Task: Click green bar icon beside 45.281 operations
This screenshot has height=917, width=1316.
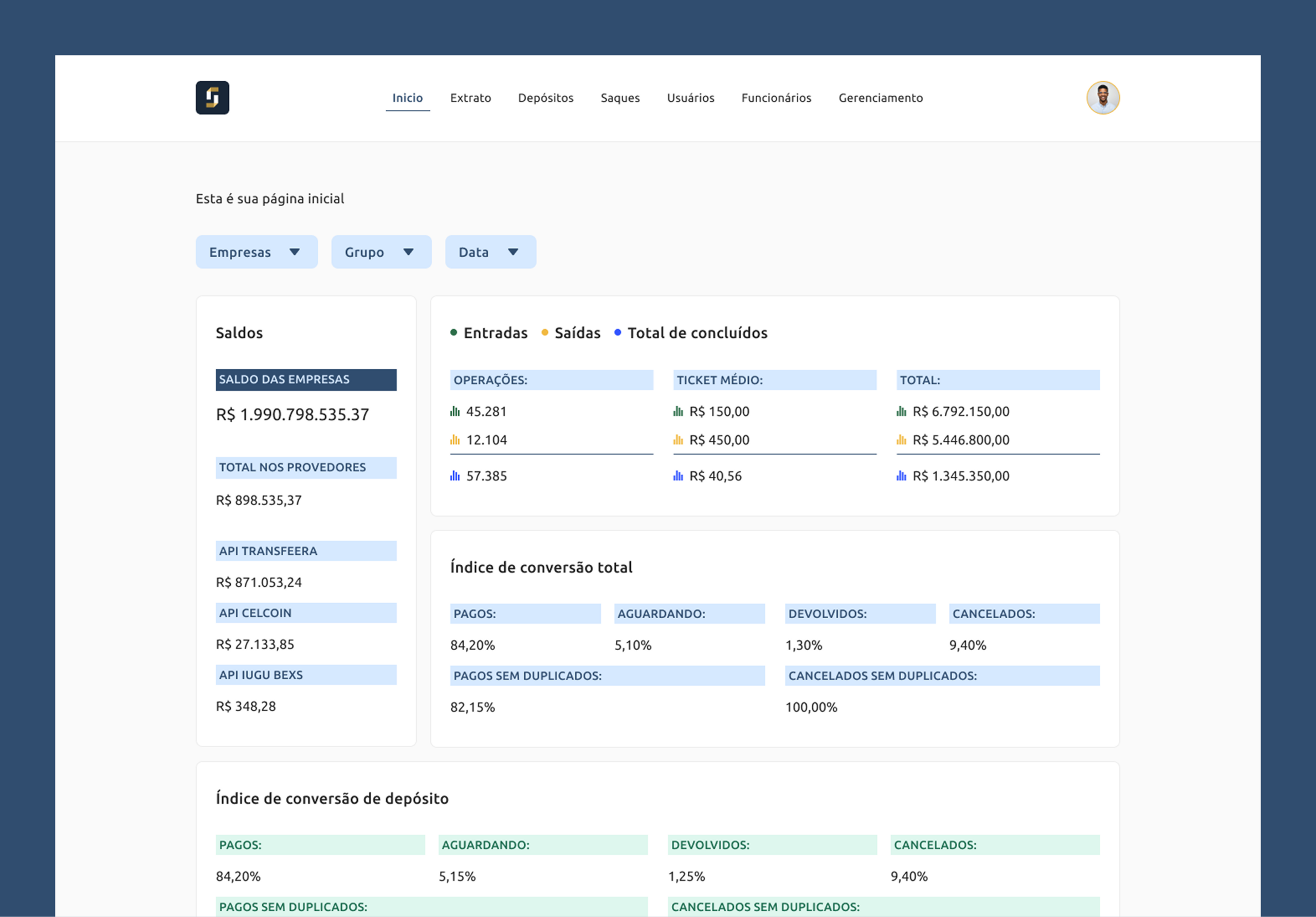Action: (x=455, y=411)
